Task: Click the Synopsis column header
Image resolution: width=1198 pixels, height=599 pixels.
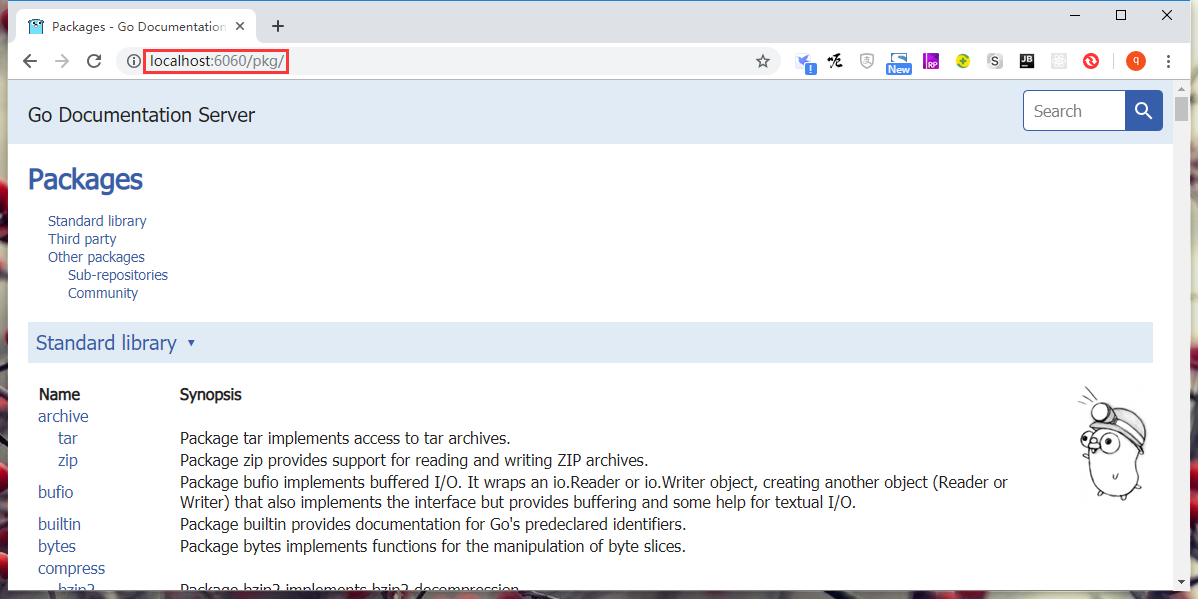Action: coord(211,394)
